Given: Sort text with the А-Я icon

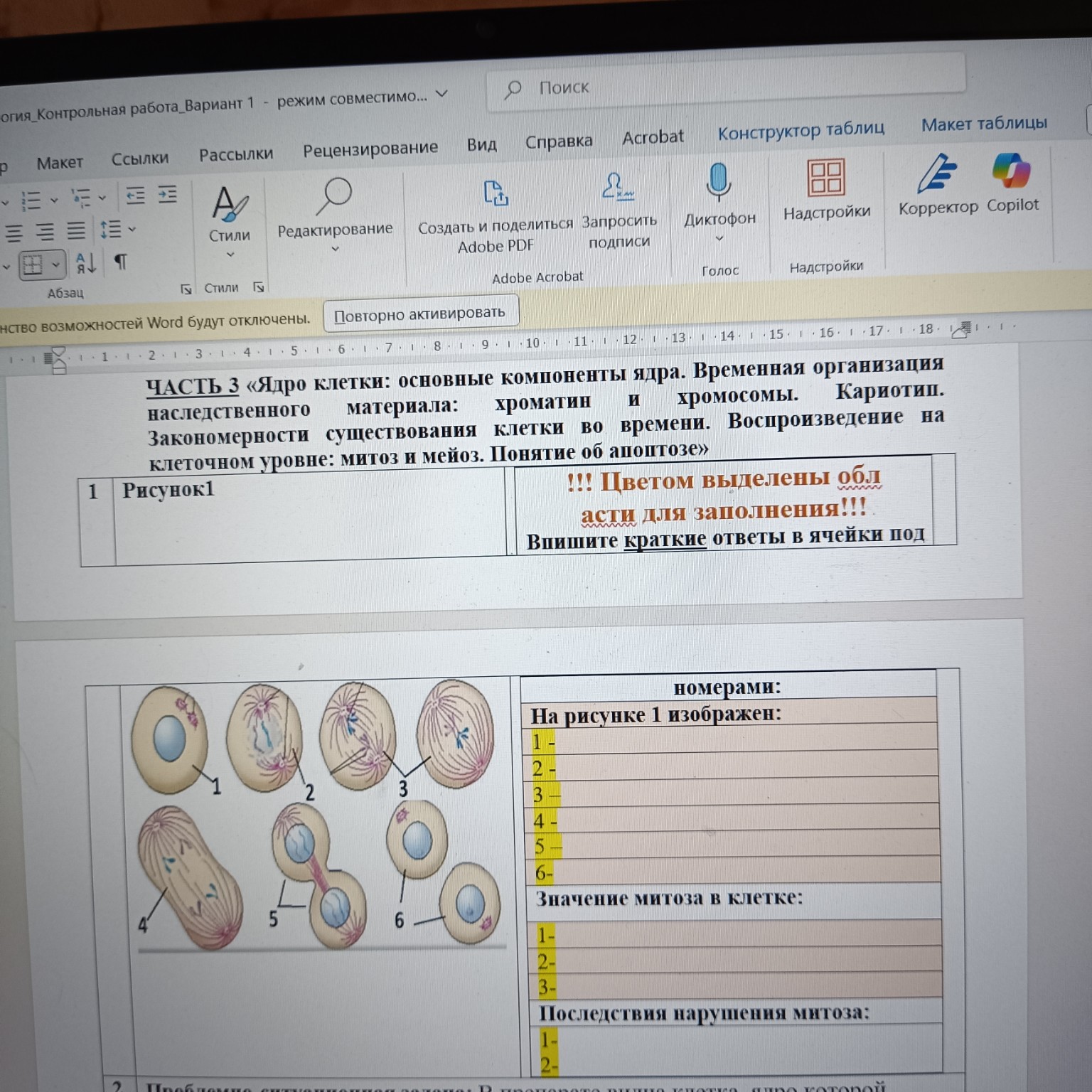Looking at the screenshot, I should (x=86, y=264).
